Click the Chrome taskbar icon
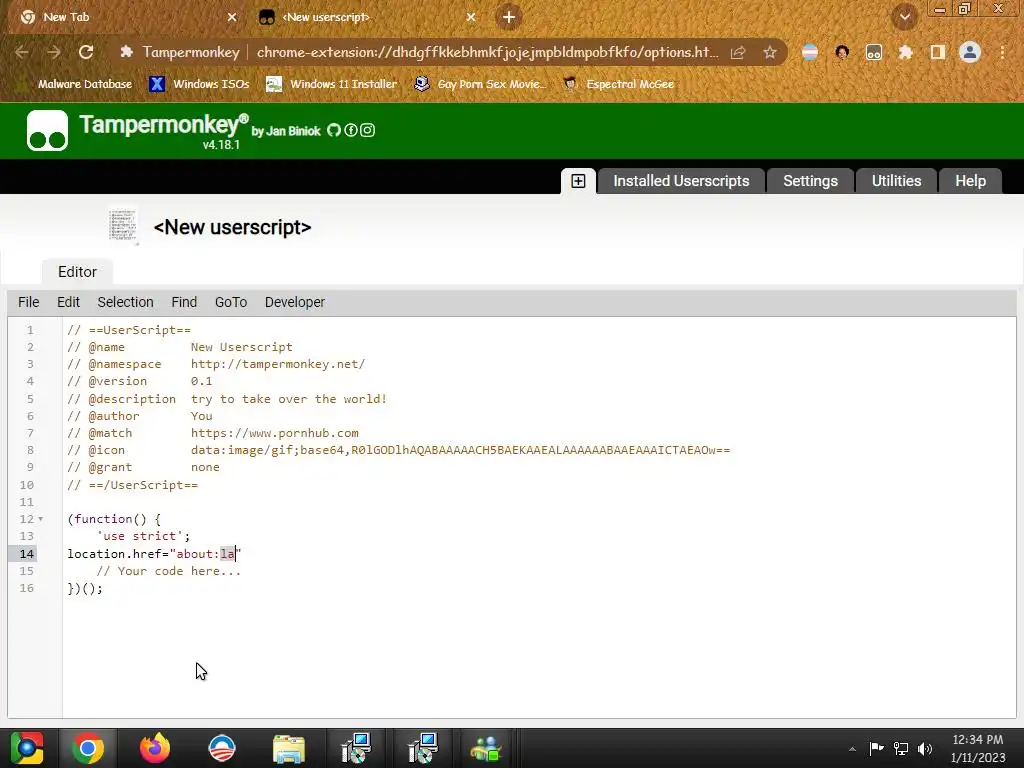 (88, 748)
